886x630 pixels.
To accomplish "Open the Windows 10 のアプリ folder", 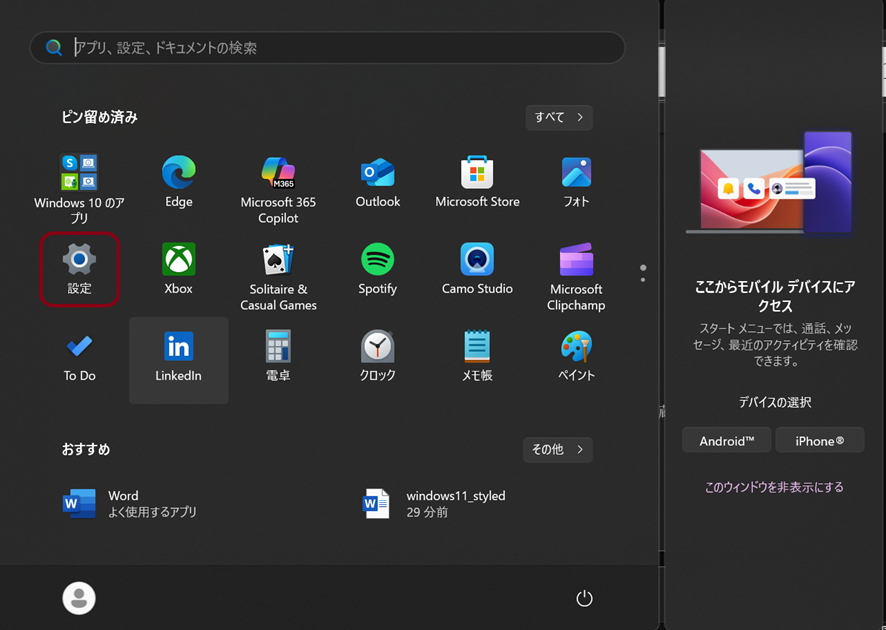I will pyautogui.click(x=80, y=182).
